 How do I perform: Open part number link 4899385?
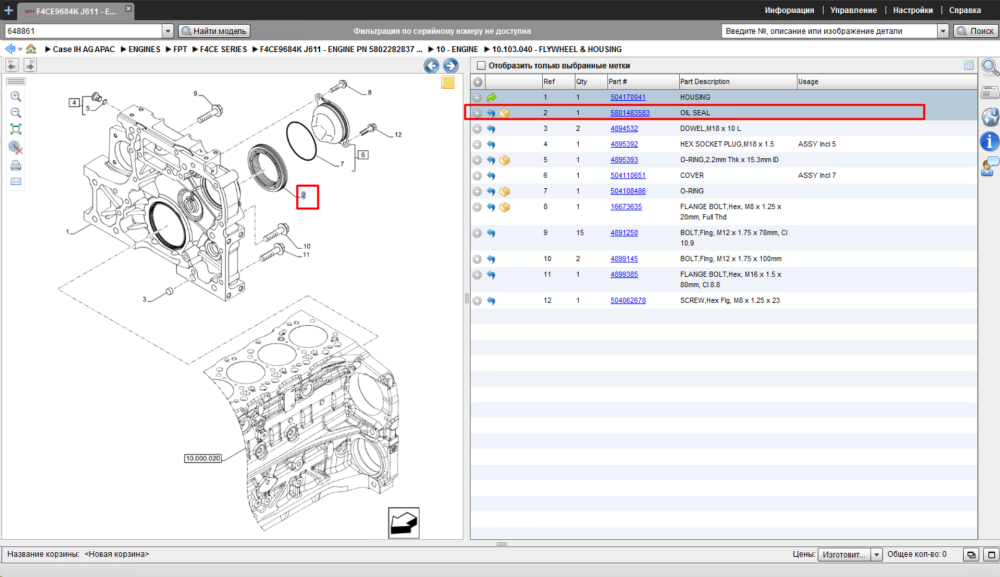624,275
